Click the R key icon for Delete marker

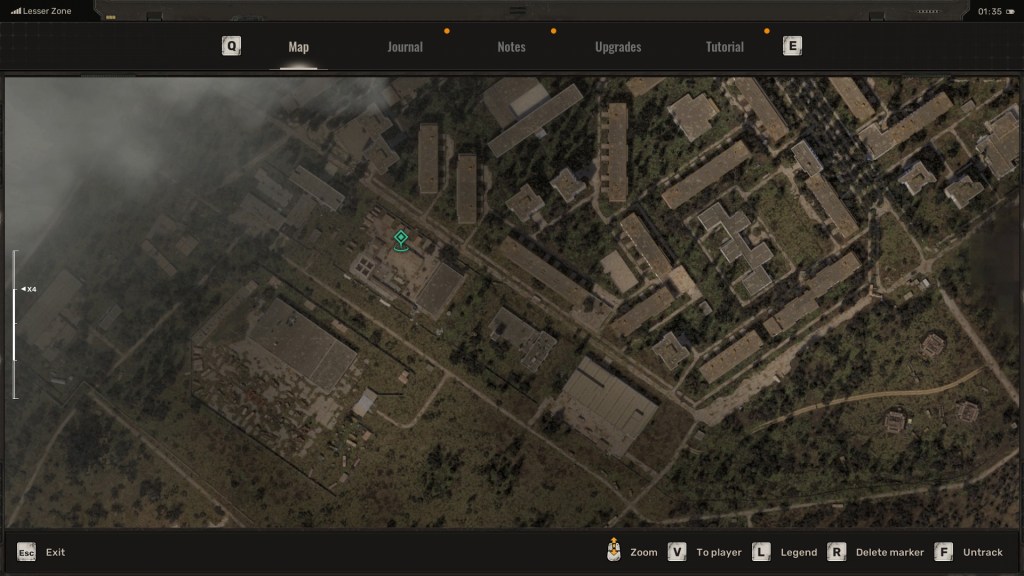pos(837,552)
